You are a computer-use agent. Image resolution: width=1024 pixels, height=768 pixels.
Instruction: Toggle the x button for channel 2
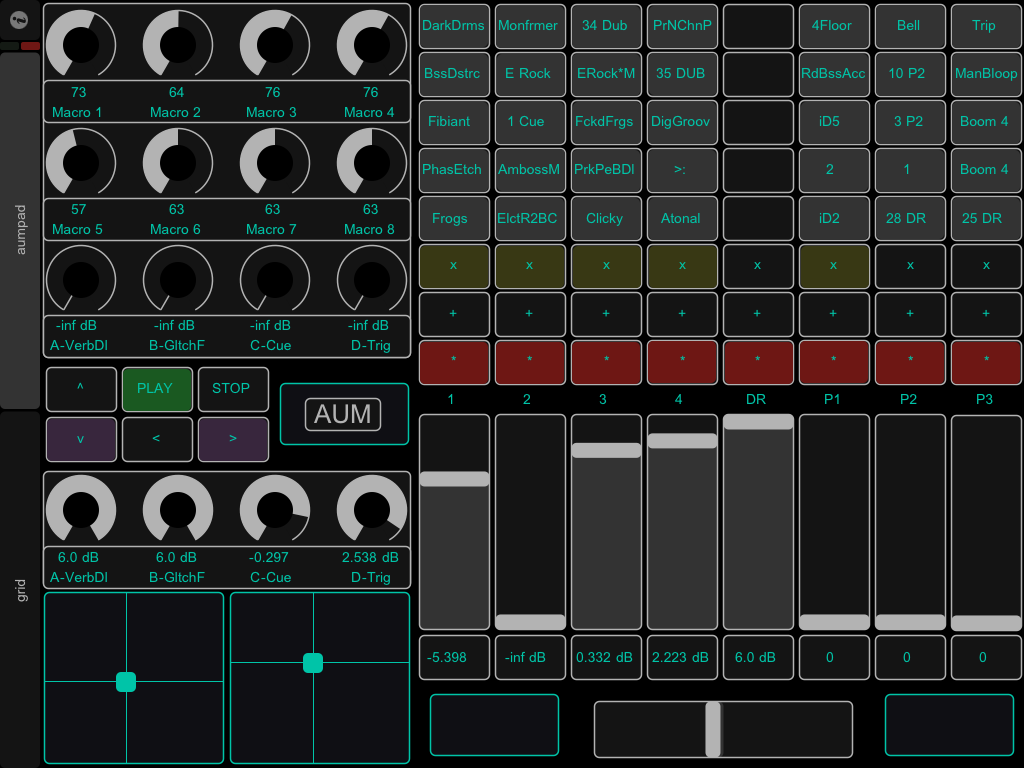click(x=530, y=266)
